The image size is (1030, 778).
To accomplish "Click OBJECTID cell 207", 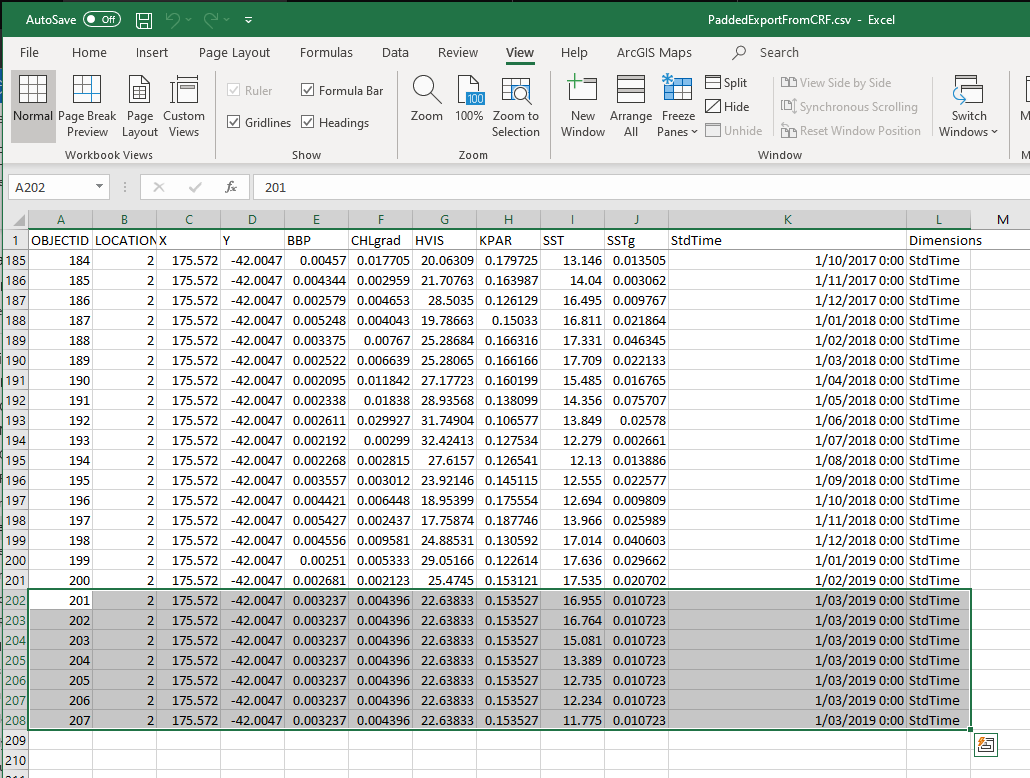I will (60, 720).
